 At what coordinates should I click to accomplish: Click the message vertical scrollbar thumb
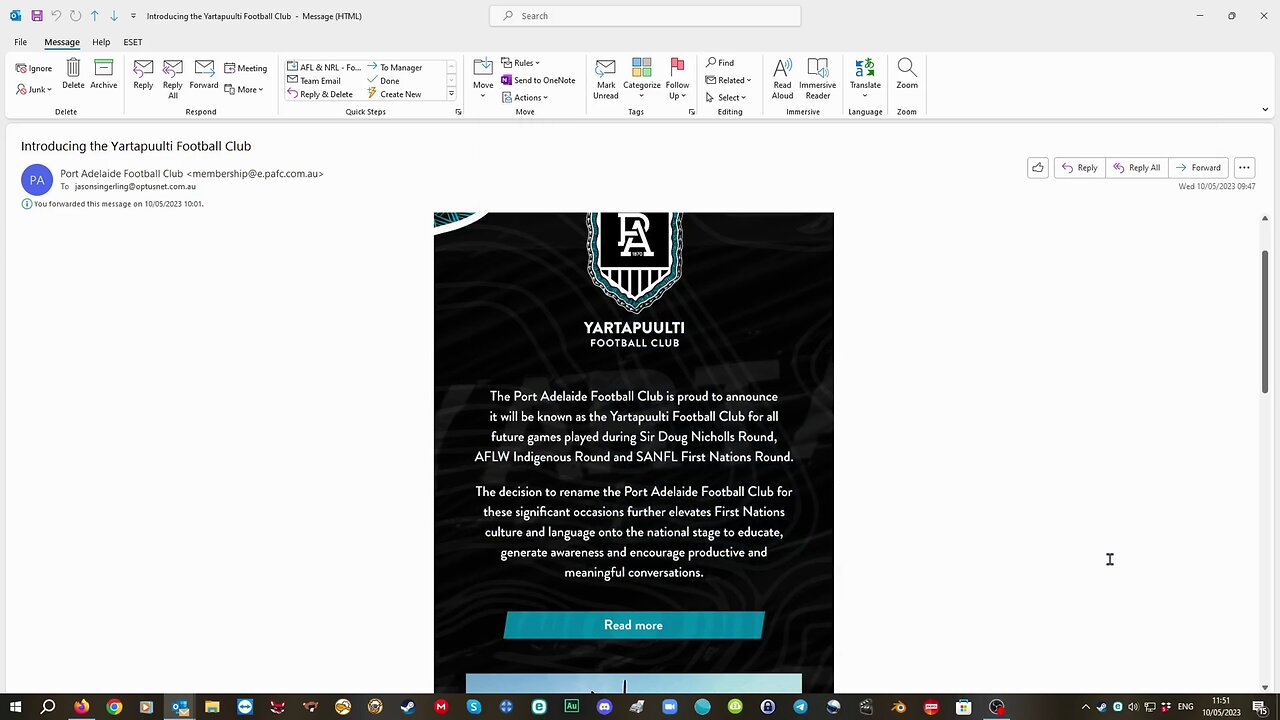click(1265, 320)
